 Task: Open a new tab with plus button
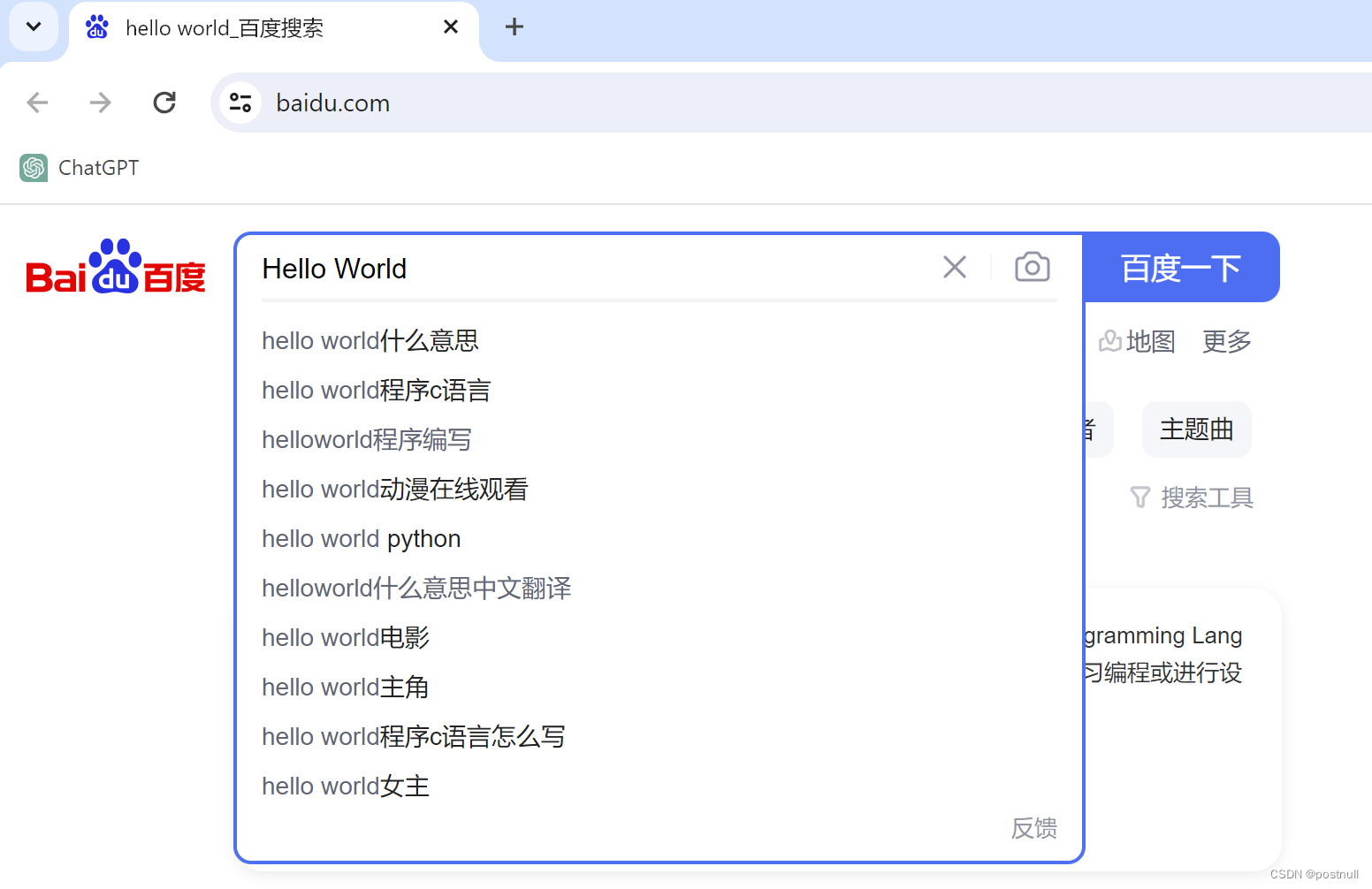pyautogui.click(x=514, y=27)
